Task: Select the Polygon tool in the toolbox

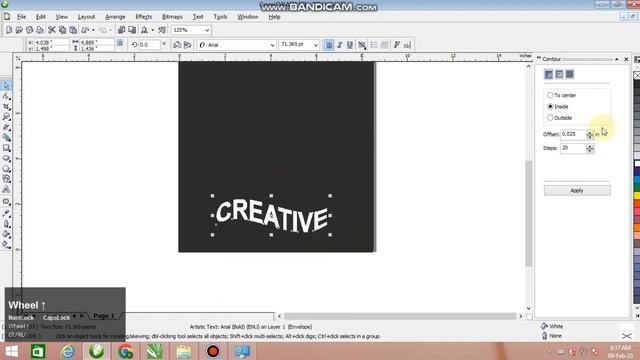Action: tap(6, 169)
